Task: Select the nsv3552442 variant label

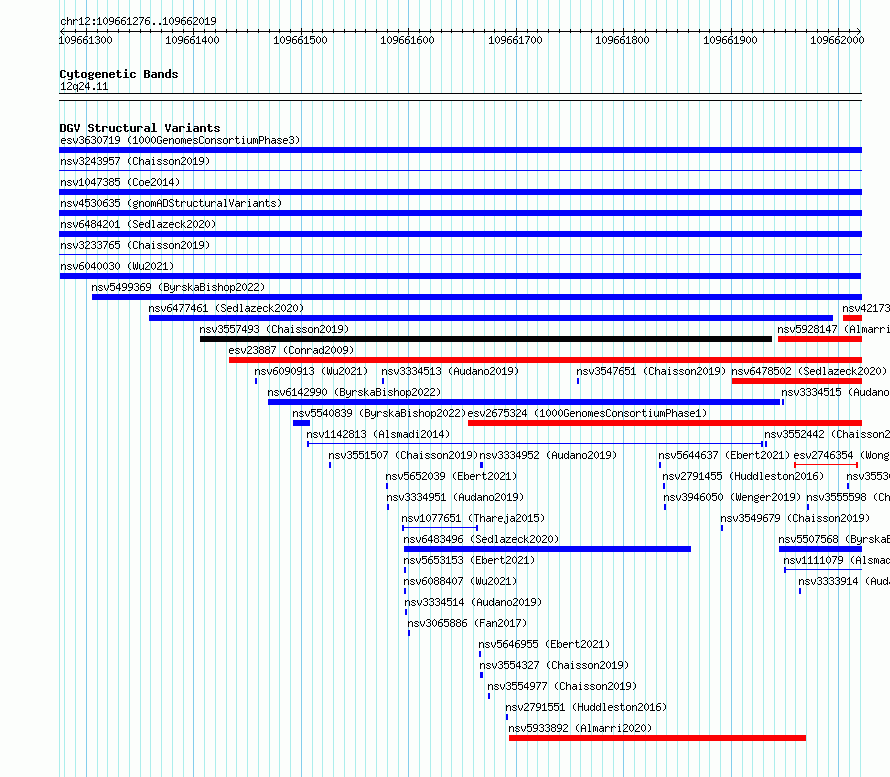Action: pyautogui.click(x=826, y=434)
